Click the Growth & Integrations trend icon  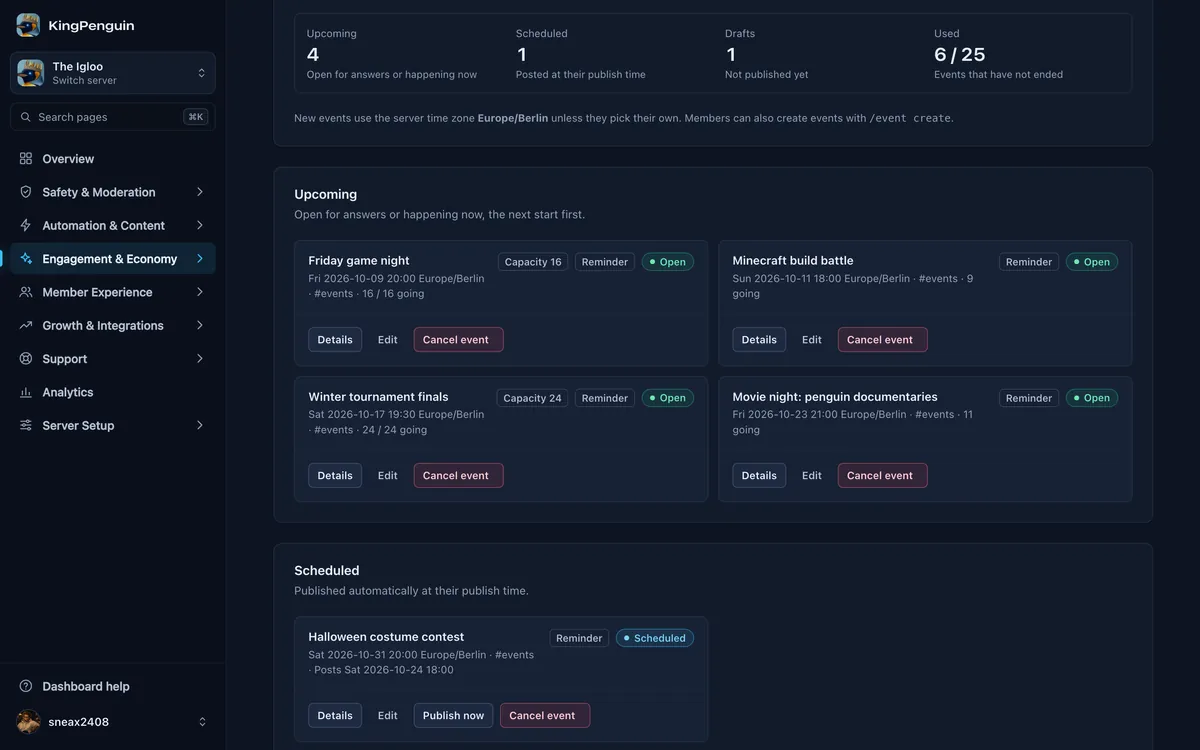(x=26, y=326)
